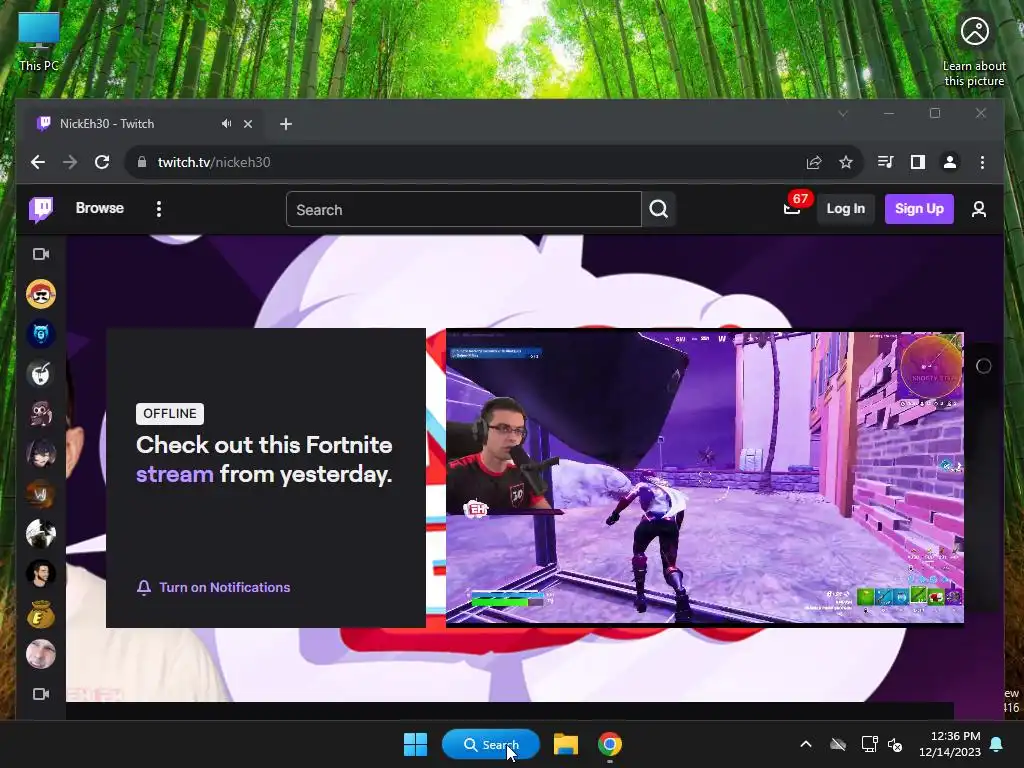Image resolution: width=1024 pixels, height=768 pixels.
Task: Open the taskbar Search box
Action: pos(490,744)
